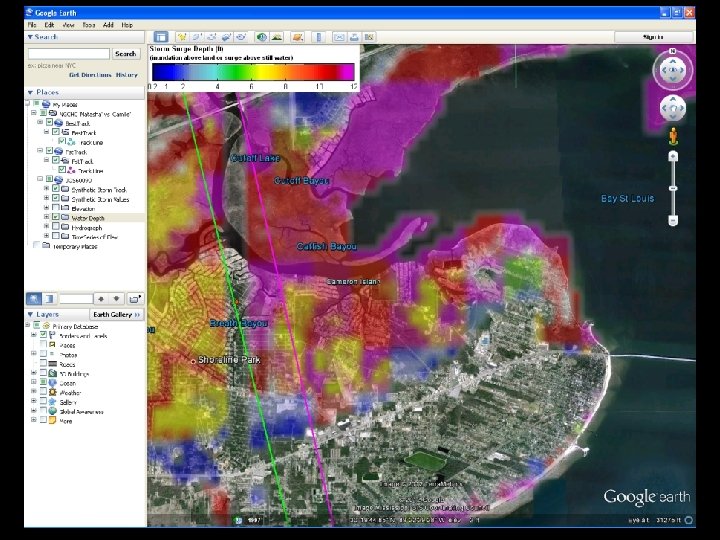Click the Get Directions link
The width and height of the screenshot is (720, 540).
90,75
